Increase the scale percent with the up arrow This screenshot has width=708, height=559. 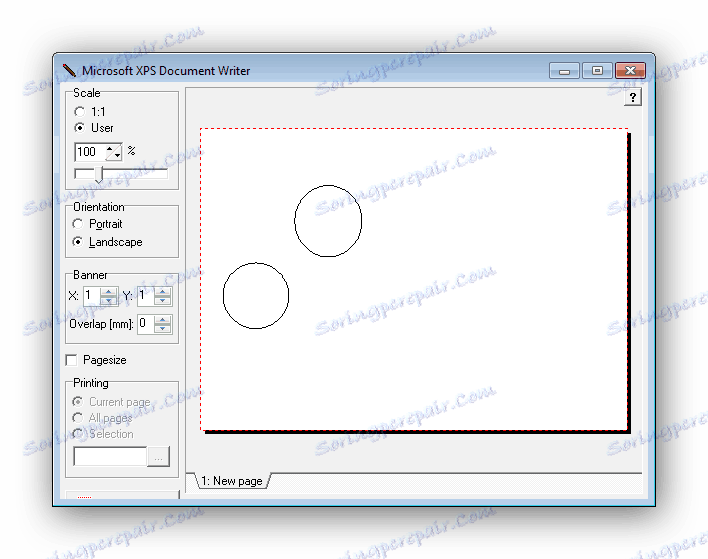110,148
